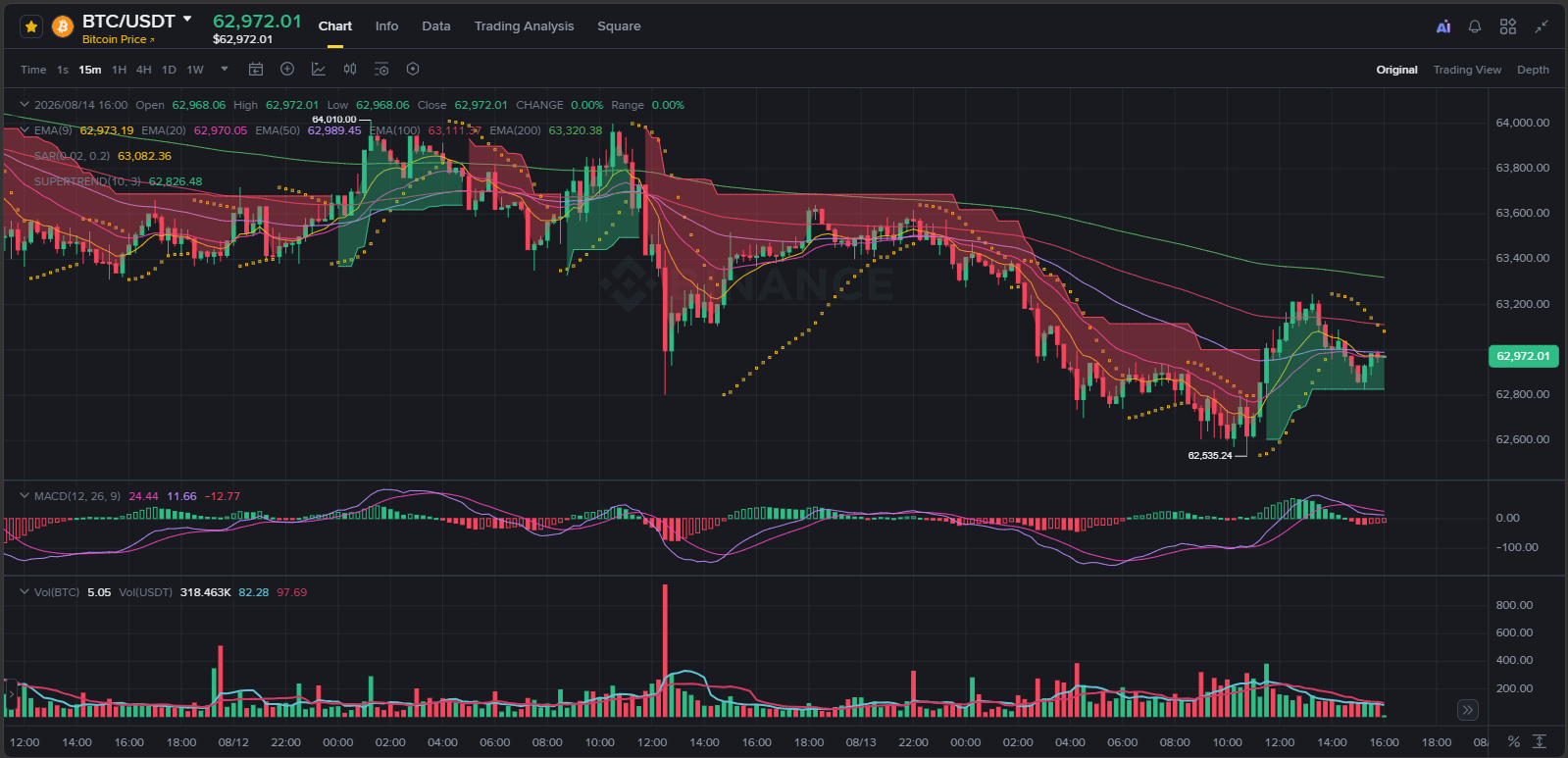The height and width of the screenshot is (758, 1568).
Task: Select the 1H interval
Action: 120,70
